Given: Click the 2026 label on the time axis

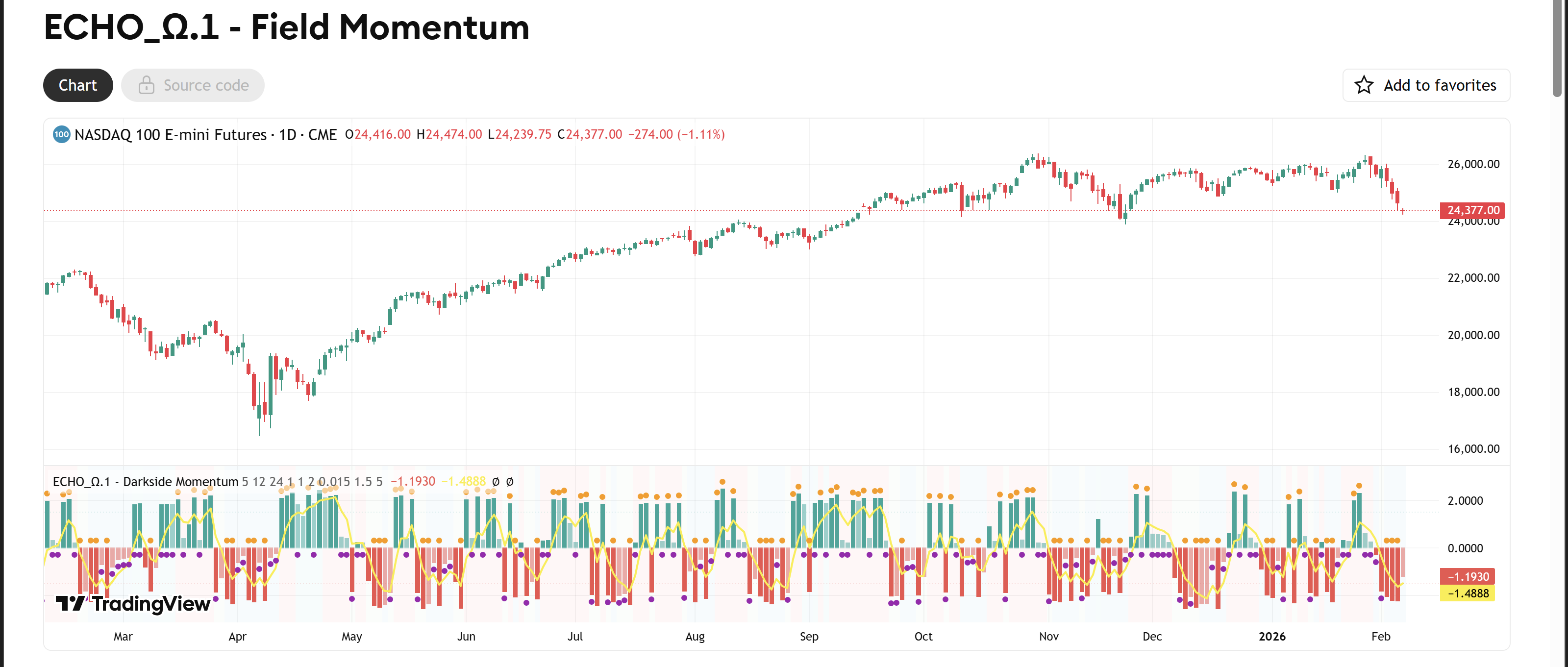Looking at the screenshot, I should 1272,637.
